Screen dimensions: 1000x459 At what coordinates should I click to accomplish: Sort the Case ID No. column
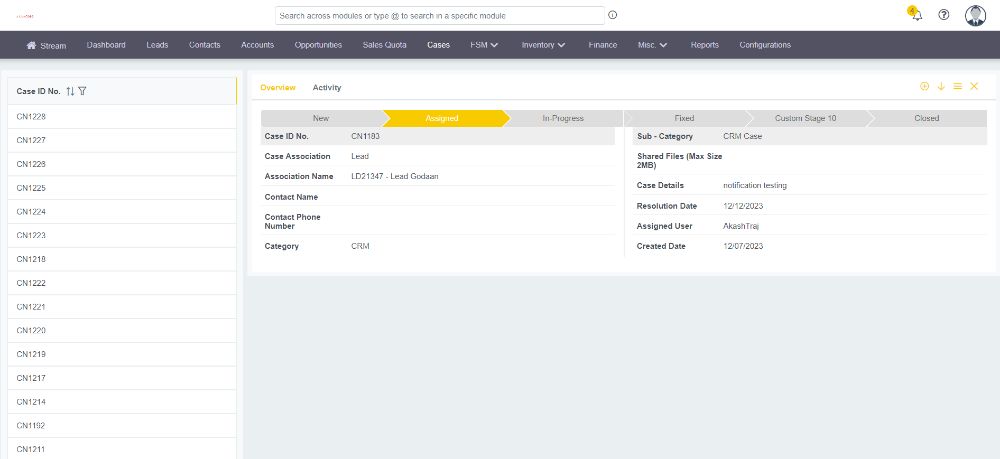point(70,91)
